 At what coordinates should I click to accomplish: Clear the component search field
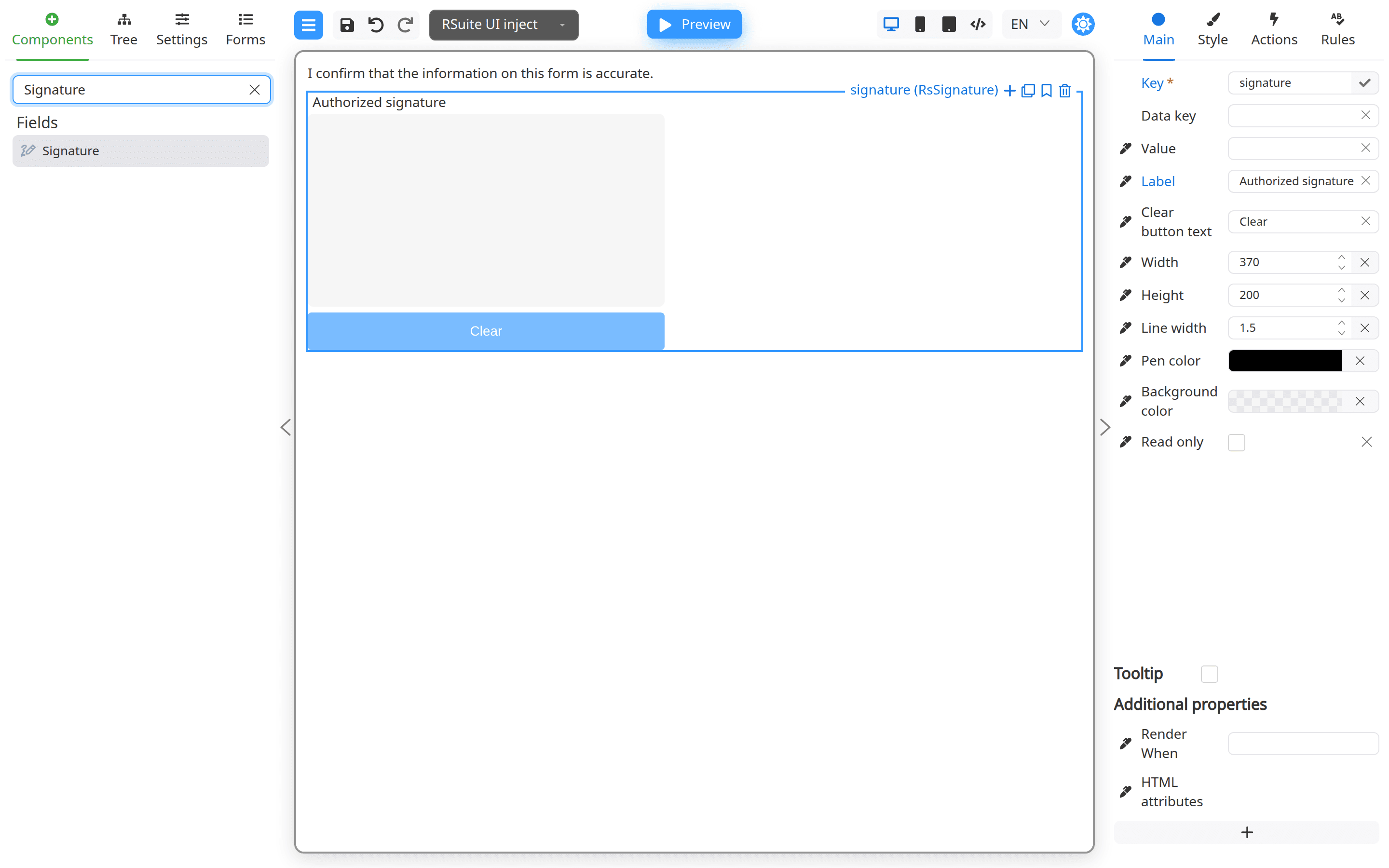tap(254, 90)
